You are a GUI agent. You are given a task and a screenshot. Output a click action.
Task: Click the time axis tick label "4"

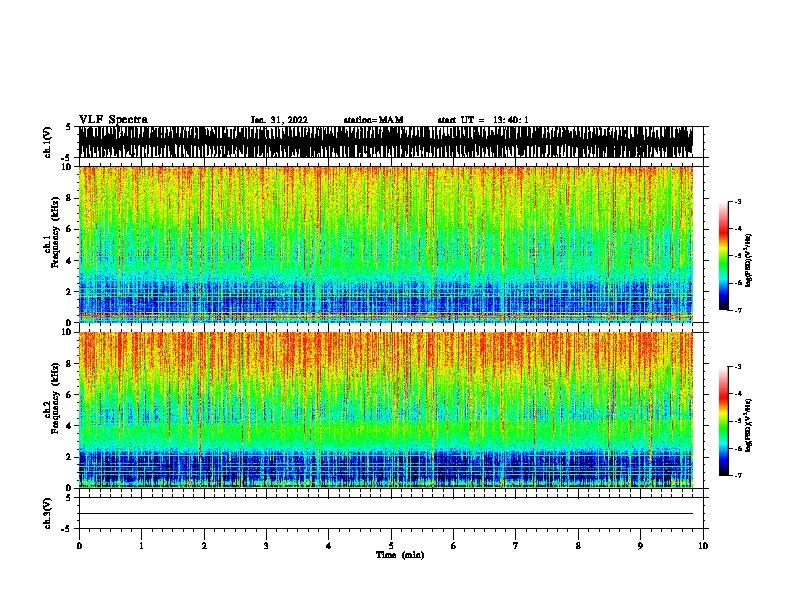point(329,546)
